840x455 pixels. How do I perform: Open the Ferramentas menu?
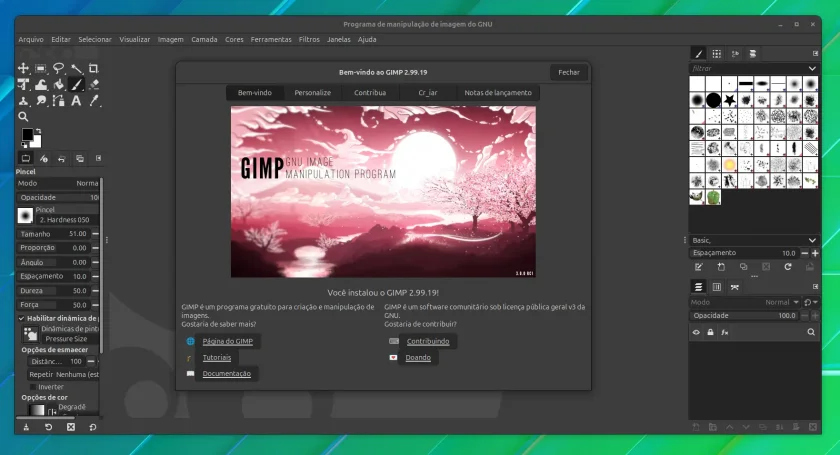(271, 40)
